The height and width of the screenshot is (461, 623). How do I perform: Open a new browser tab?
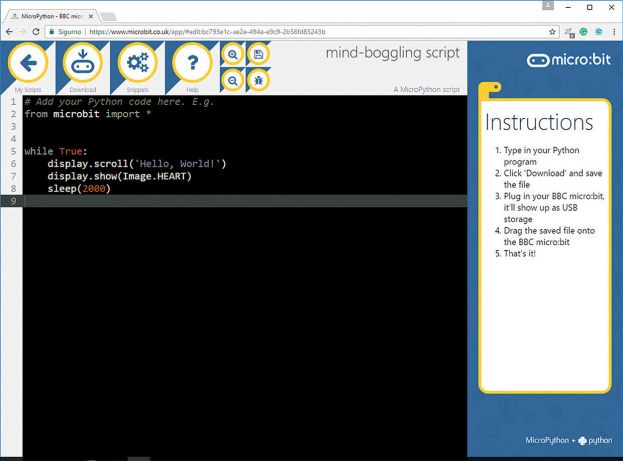click(108, 17)
